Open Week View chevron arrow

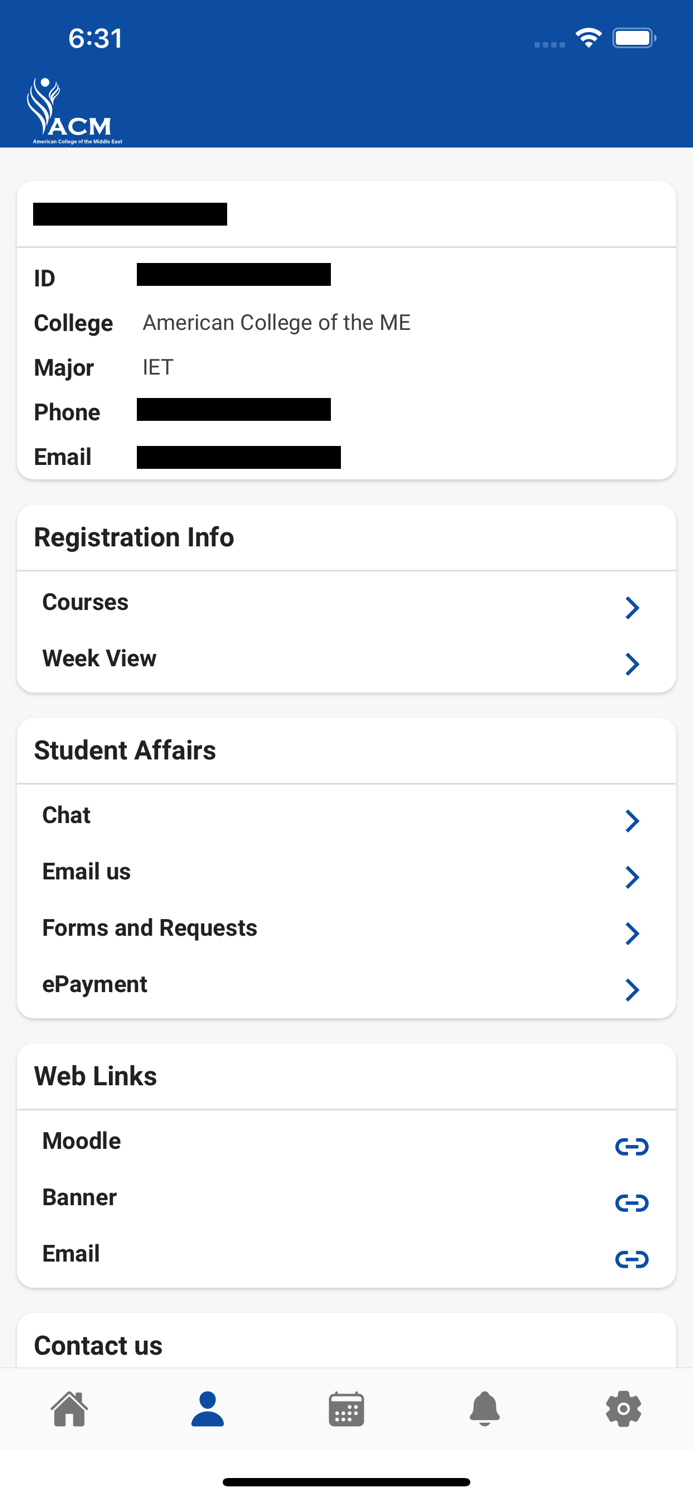click(x=632, y=663)
